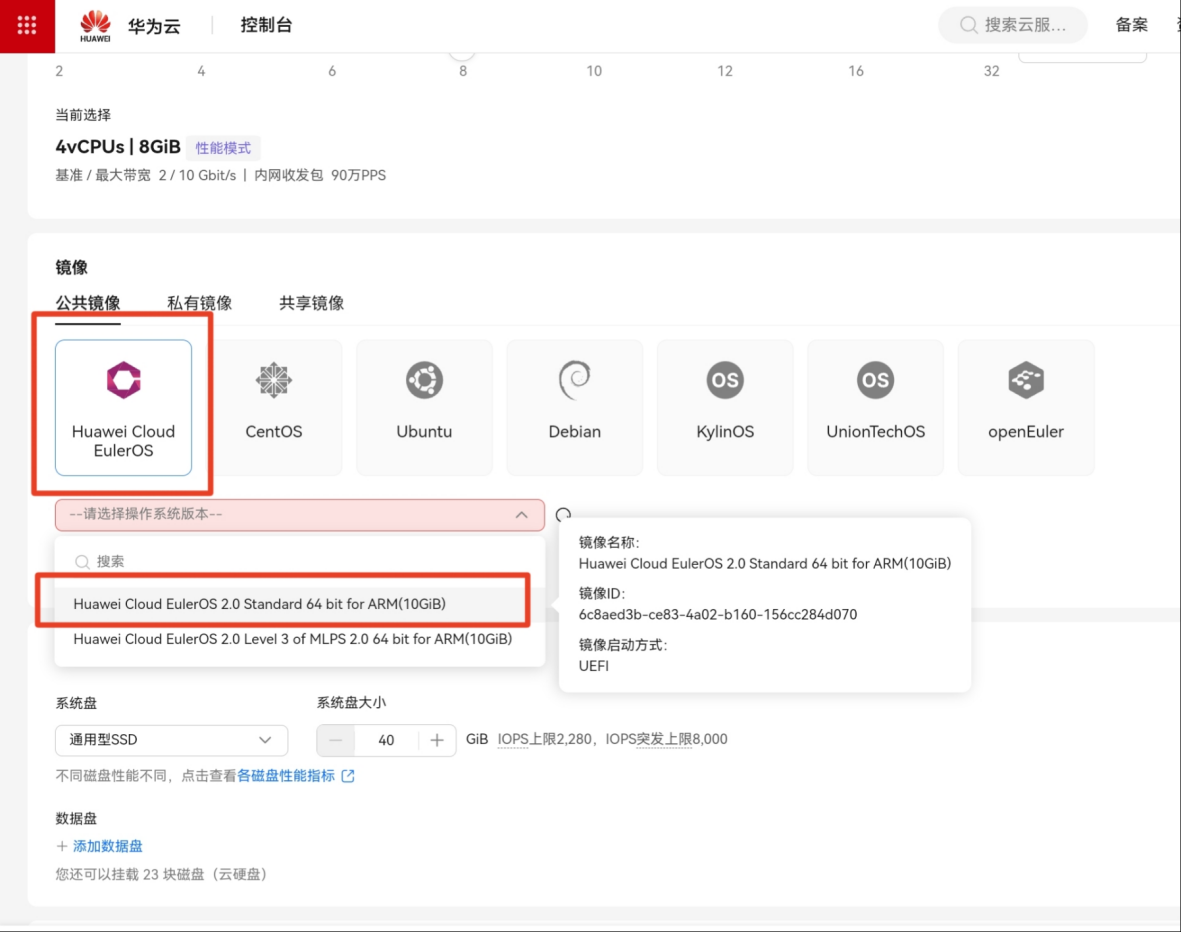
Task: Open the red grid service menu icon
Action: point(27,26)
